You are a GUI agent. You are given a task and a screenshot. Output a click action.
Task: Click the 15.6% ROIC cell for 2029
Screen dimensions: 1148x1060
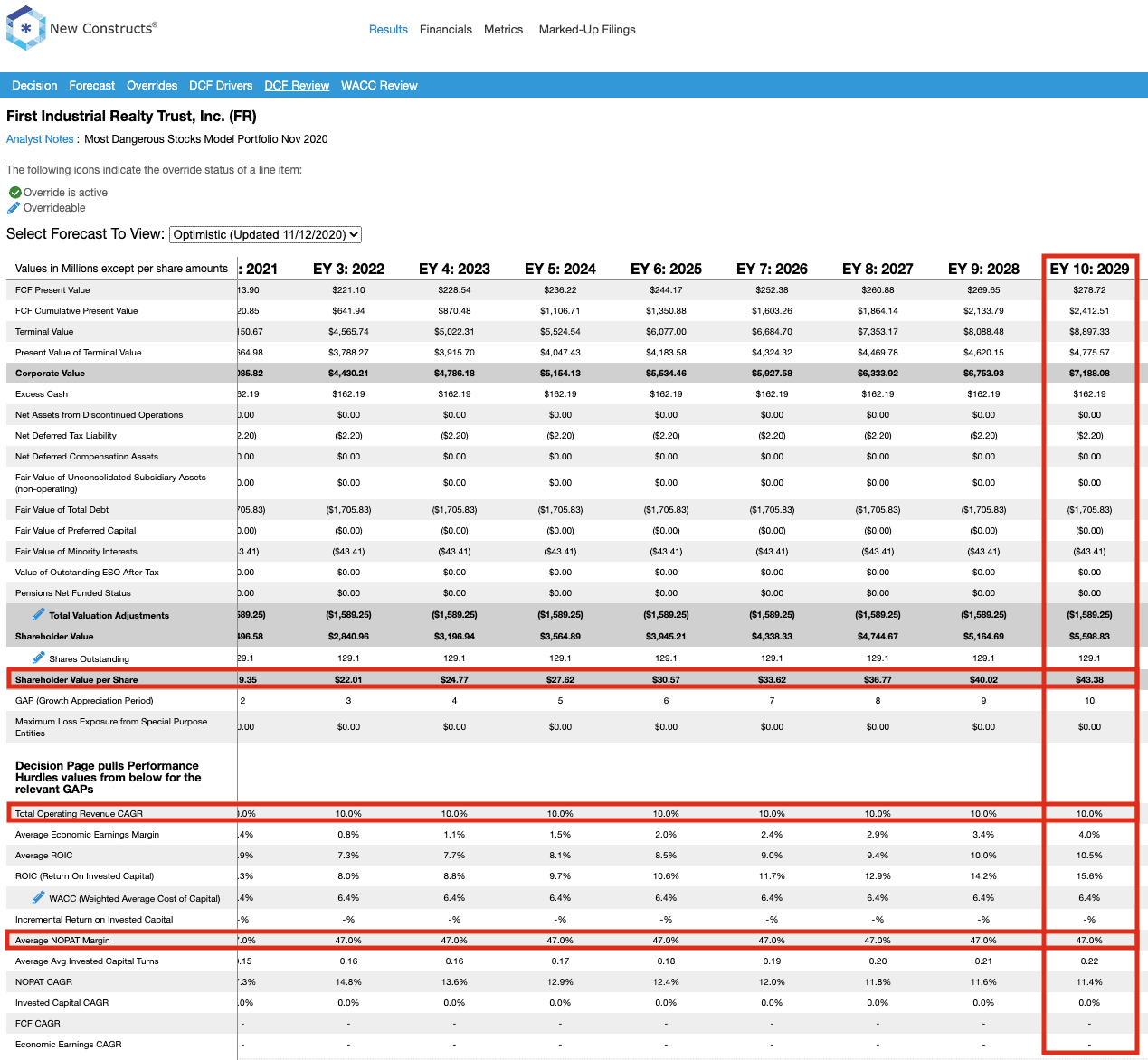click(1089, 876)
